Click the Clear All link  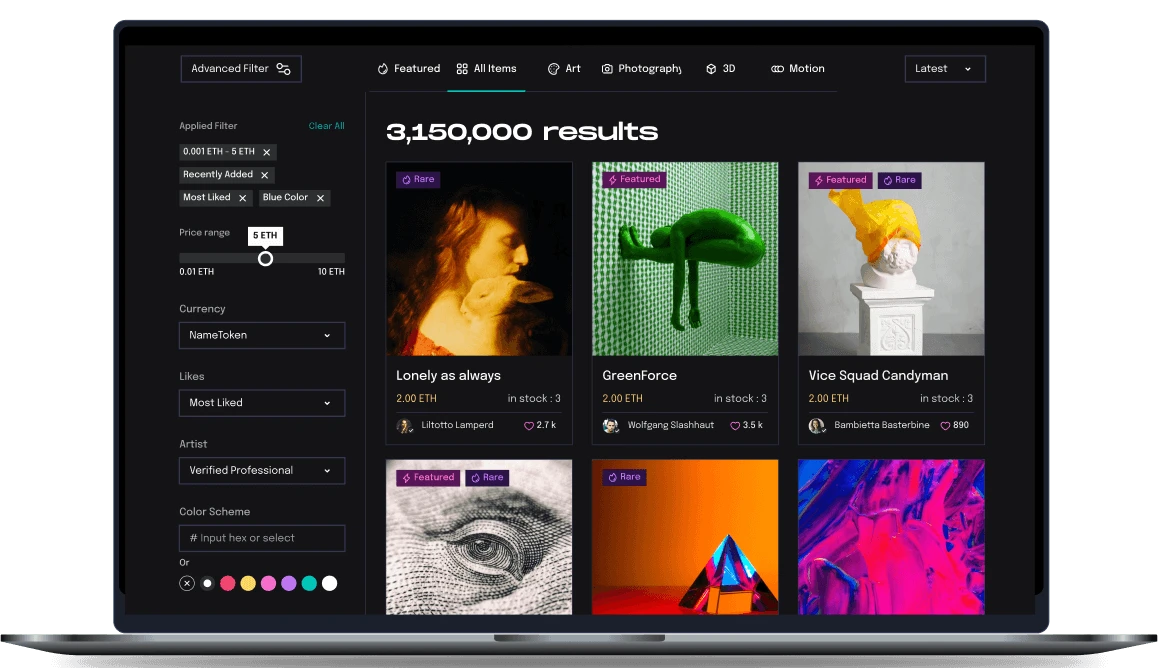[x=326, y=126]
